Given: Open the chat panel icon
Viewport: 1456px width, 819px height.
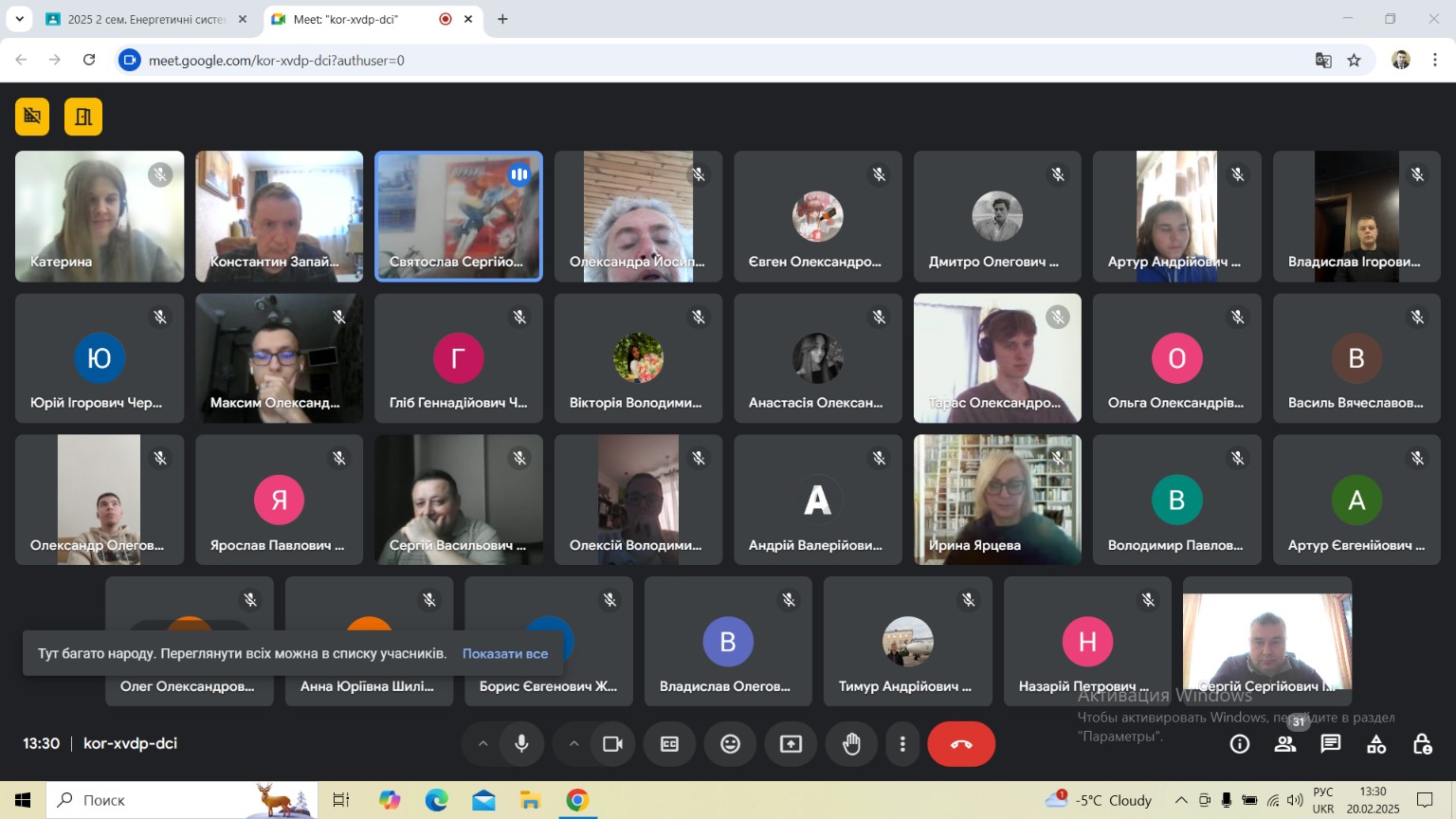Looking at the screenshot, I should pos(1331,744).
